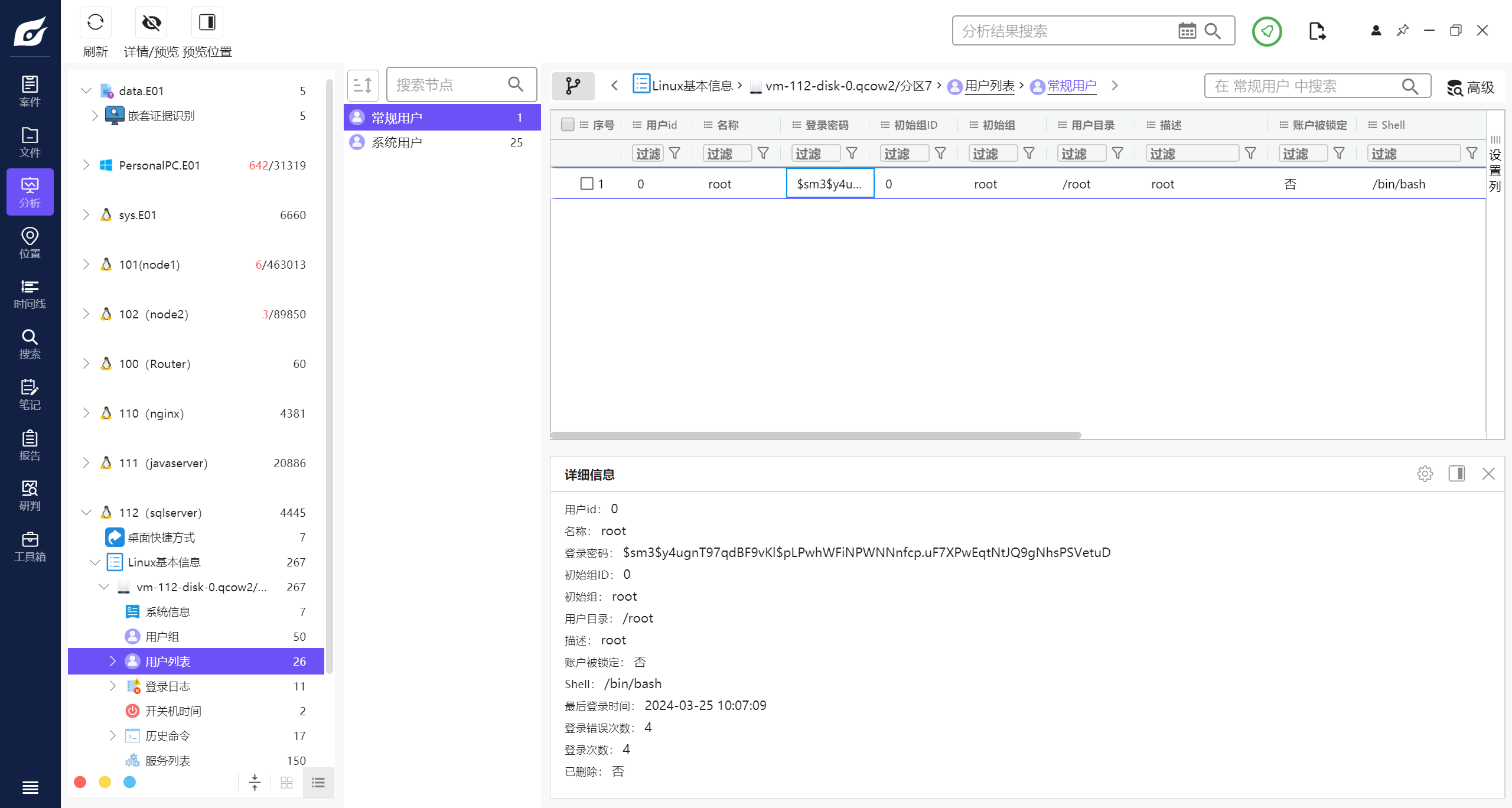Open the Notes (笔记) sidebar section

(30, 395)
